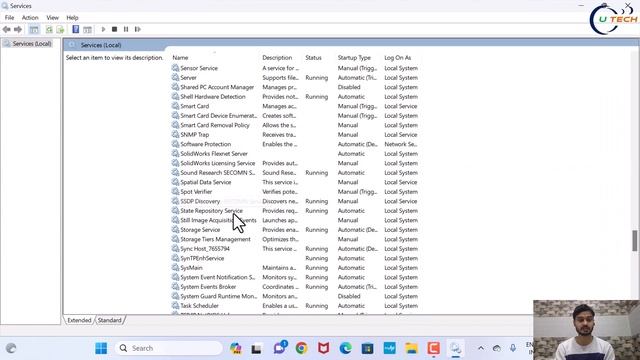
Task: Click the Pause Service icon
Action: tap(126, 29)
